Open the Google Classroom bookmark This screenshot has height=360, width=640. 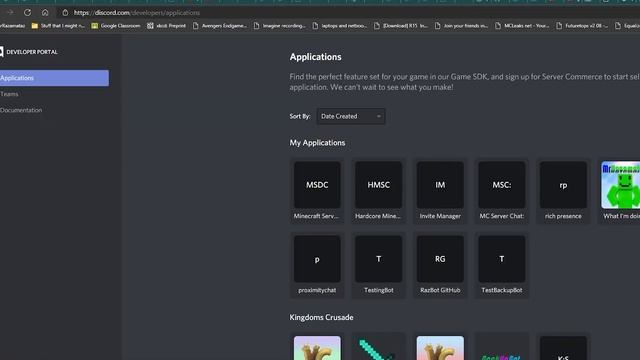coord(116,26)
